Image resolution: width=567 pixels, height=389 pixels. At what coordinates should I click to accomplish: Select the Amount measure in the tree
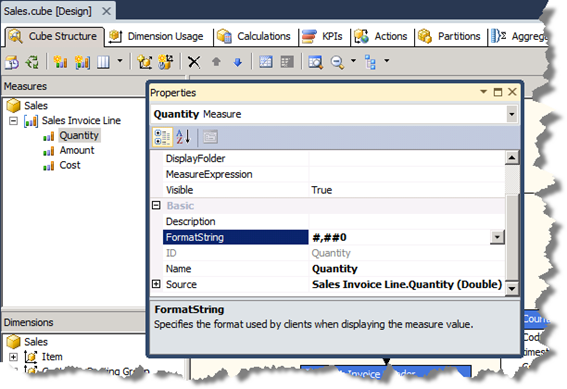pyautogui.click(x=77, y=150)
